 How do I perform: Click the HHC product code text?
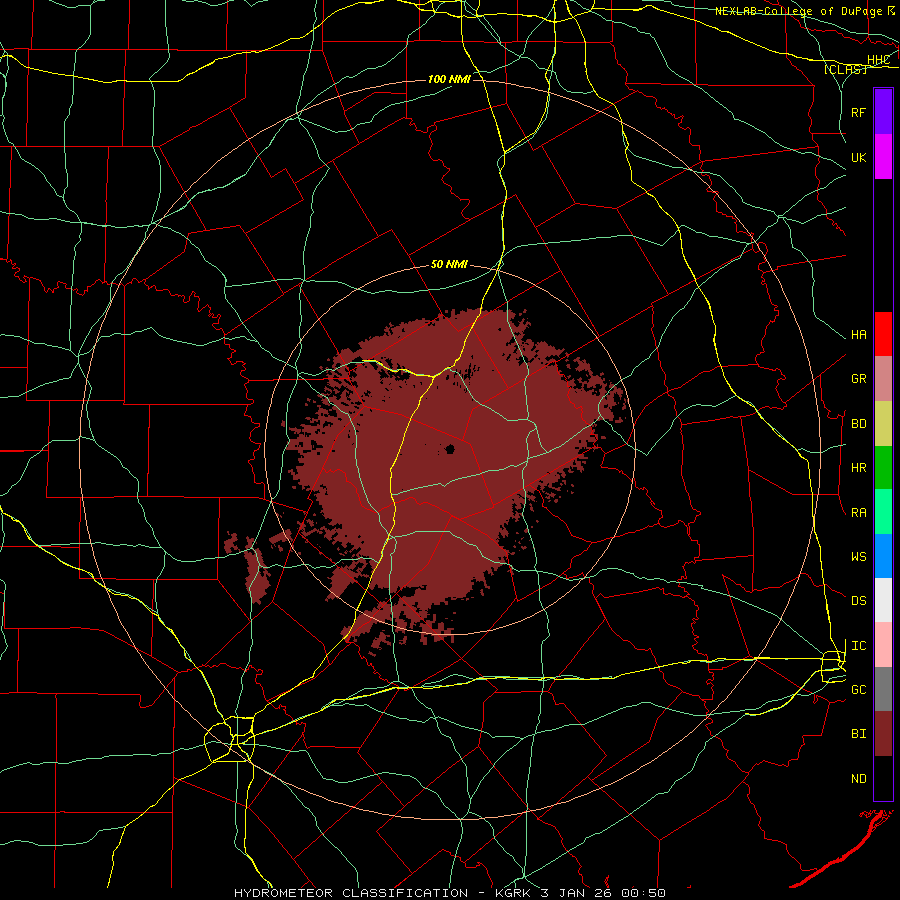coord(878,60)
